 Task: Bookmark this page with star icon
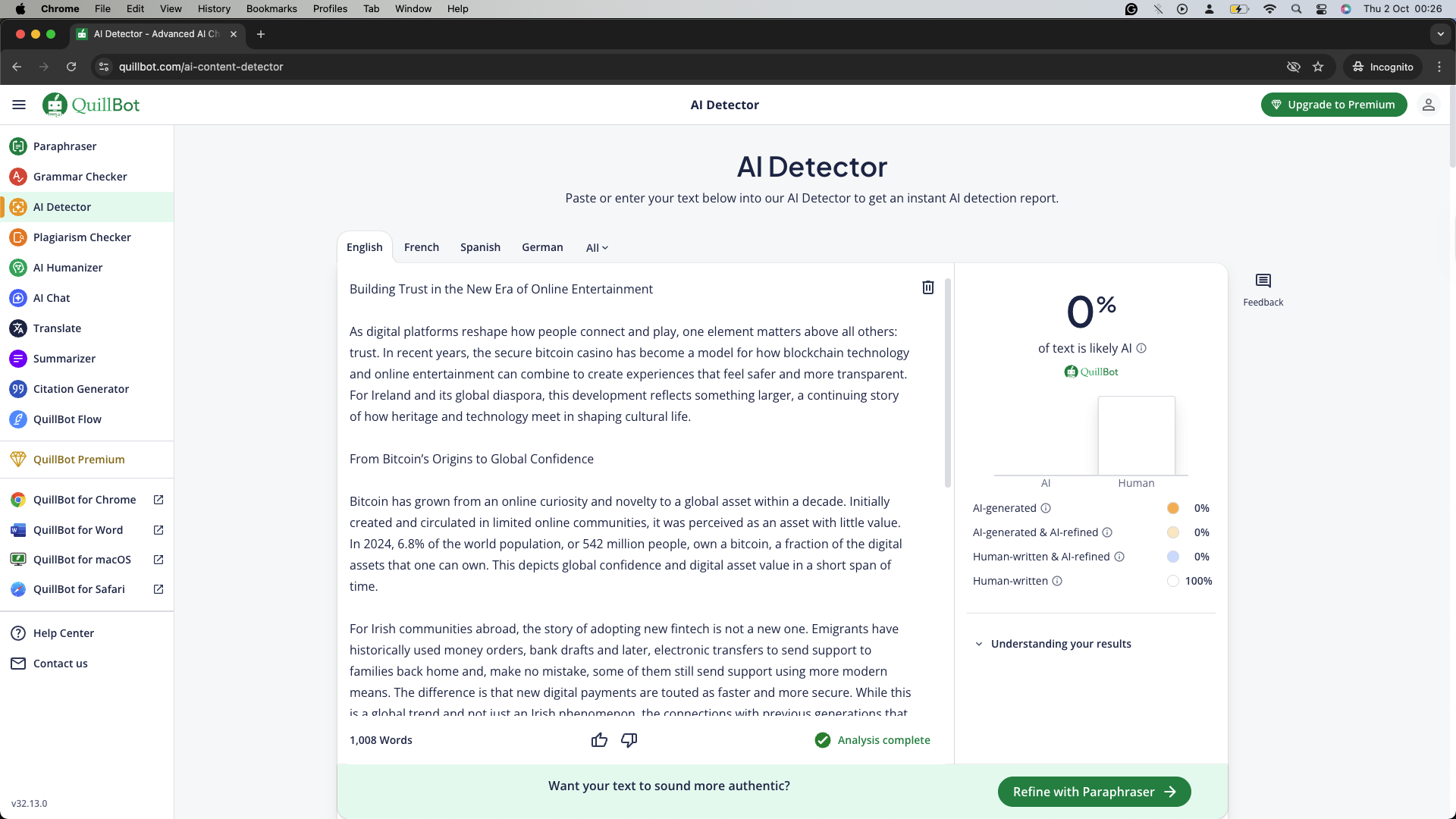pos(1318,67)
